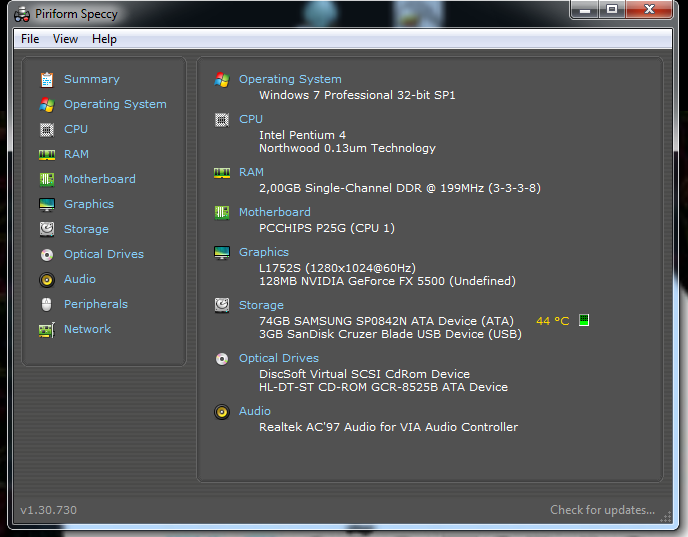This screenshot has height=537, width=688.
Task: Click Audio speaker icon in summary panel
Action: [x=222, y=412]
